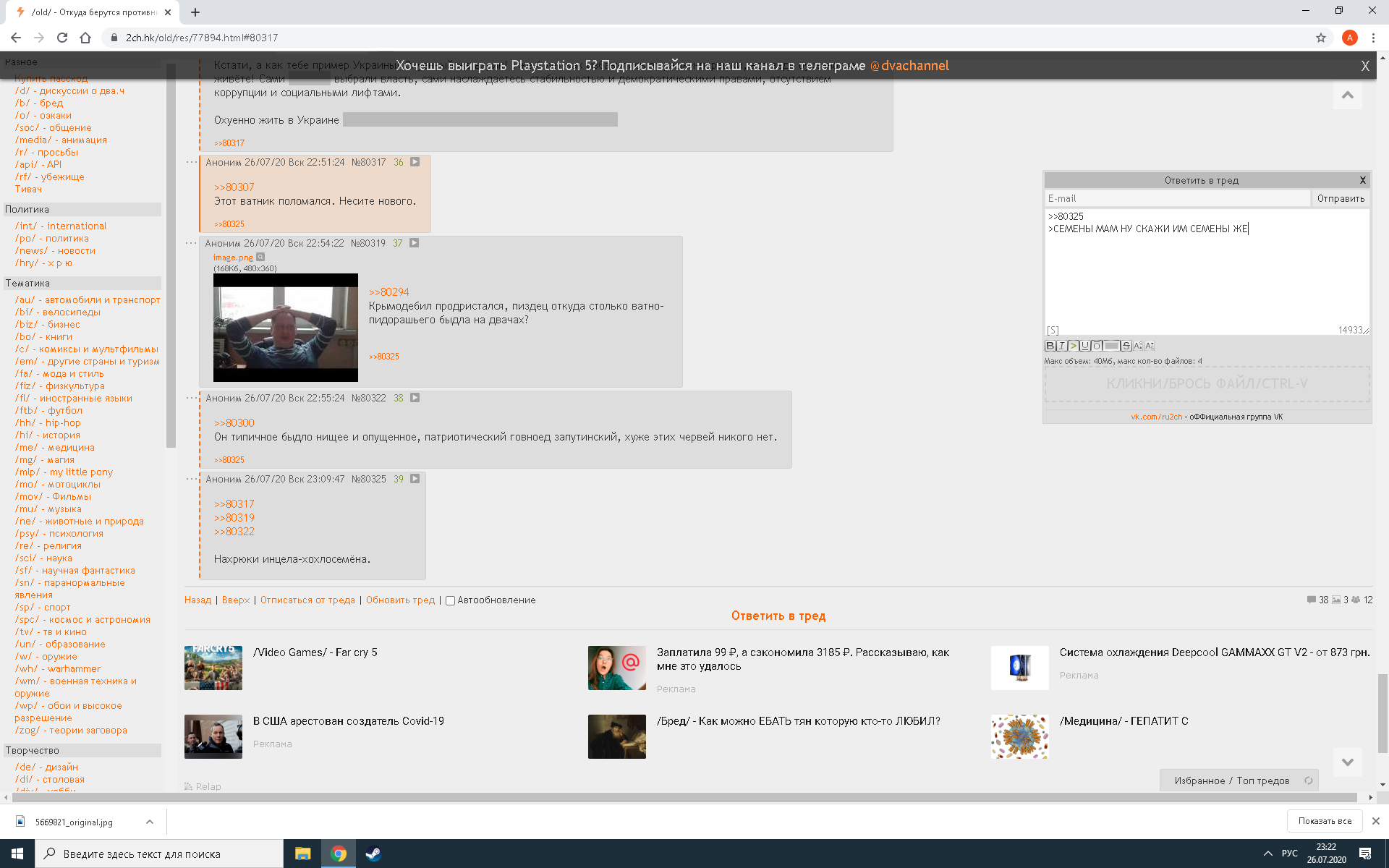Close the Playstation 5 telegram banner
The image size is (1389, 868).
pos(1365,66)
